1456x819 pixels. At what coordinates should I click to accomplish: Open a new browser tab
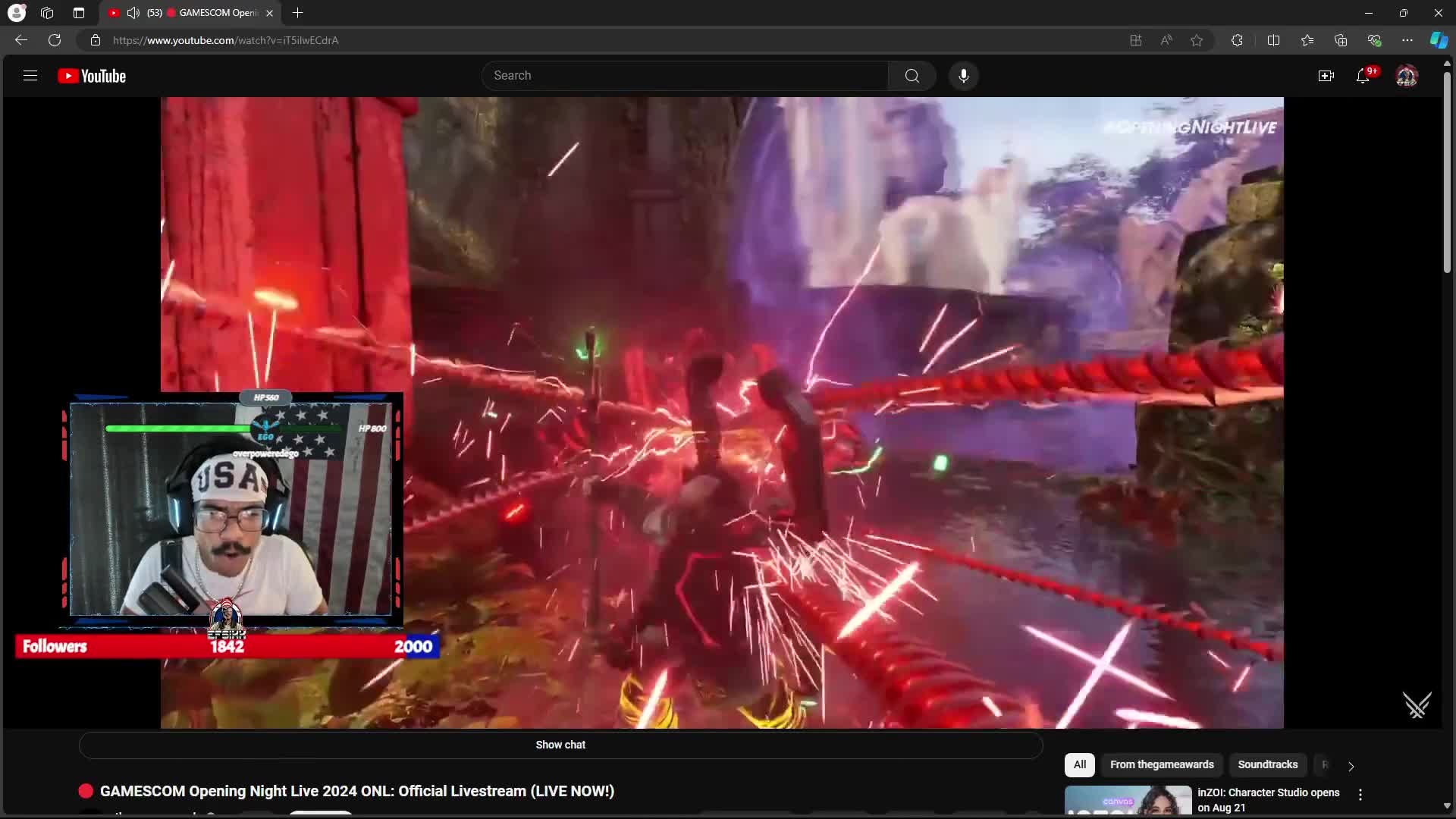(x=298, y=13)
